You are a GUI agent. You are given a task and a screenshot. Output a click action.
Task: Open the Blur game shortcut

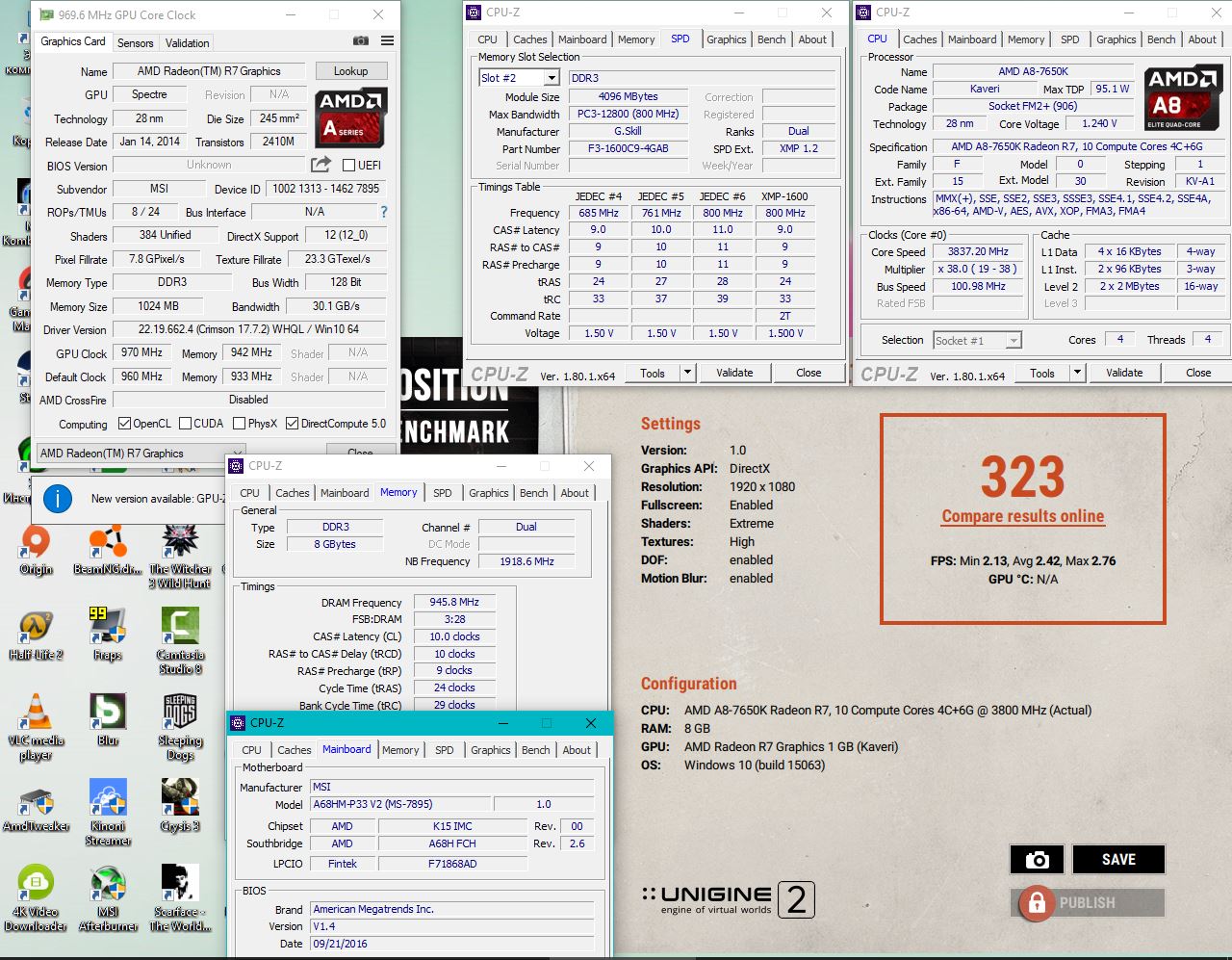click(x=108, y=720)
